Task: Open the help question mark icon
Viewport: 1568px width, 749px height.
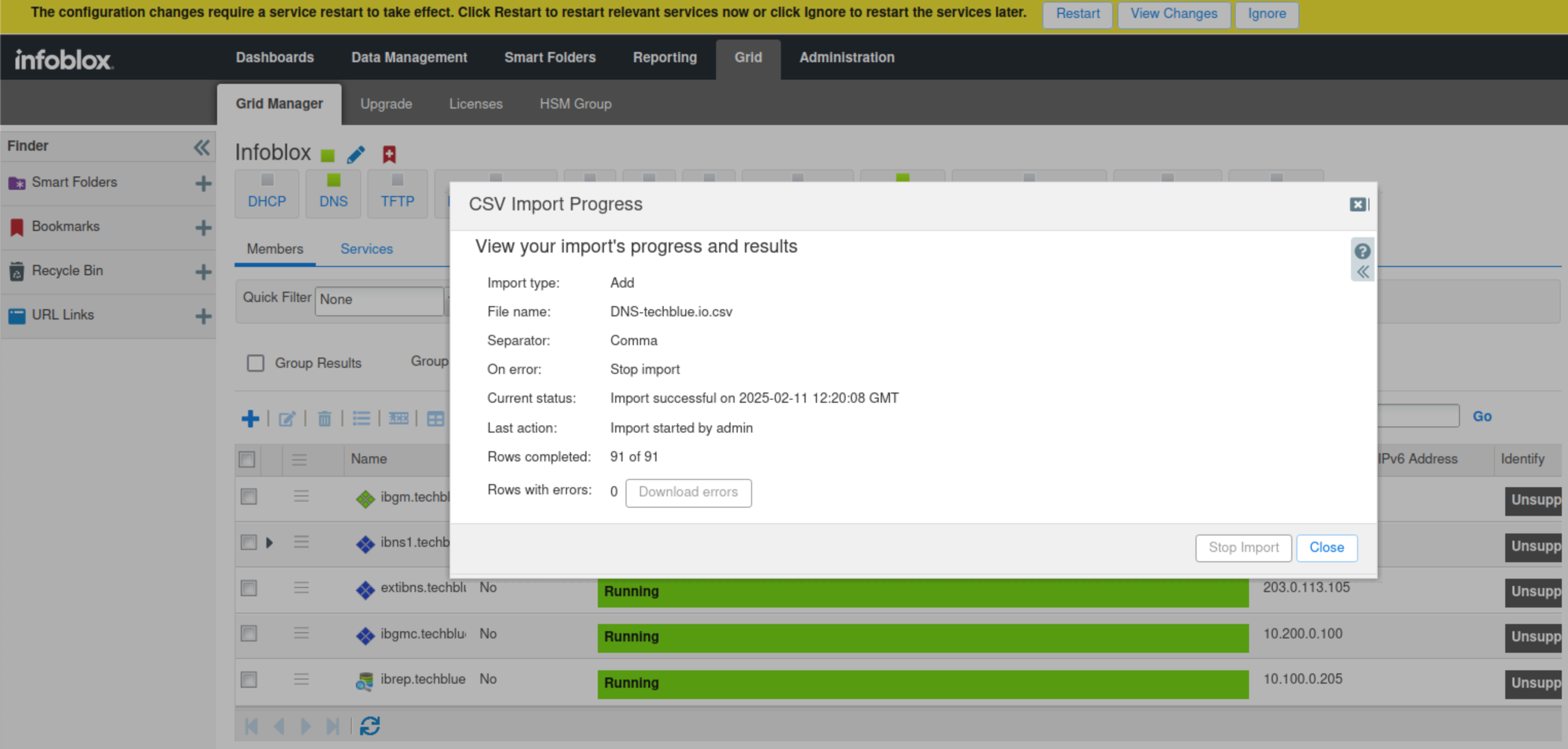Action: pyautogui.click(x=1362, y=251)
